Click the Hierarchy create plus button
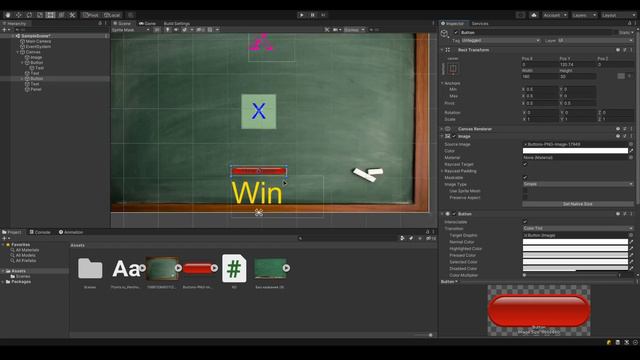This screenshot has height=360, width=640. 6,30
